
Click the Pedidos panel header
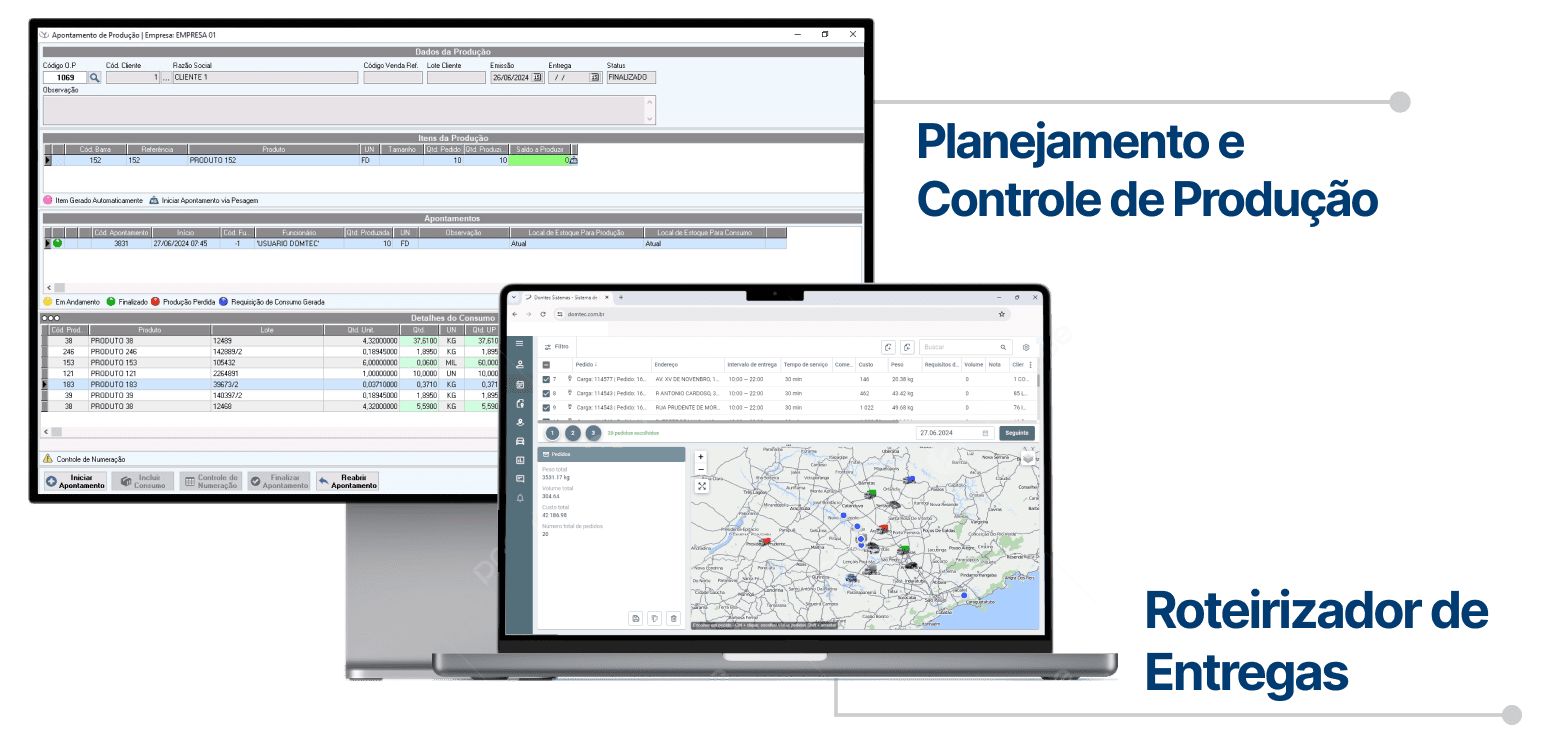tap(611, 454)
